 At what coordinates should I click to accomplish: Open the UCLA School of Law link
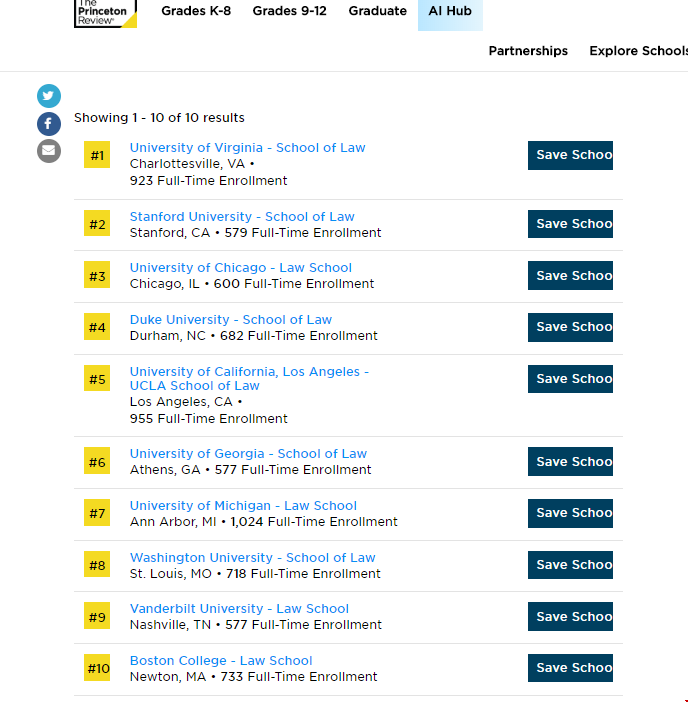(249, 379)
